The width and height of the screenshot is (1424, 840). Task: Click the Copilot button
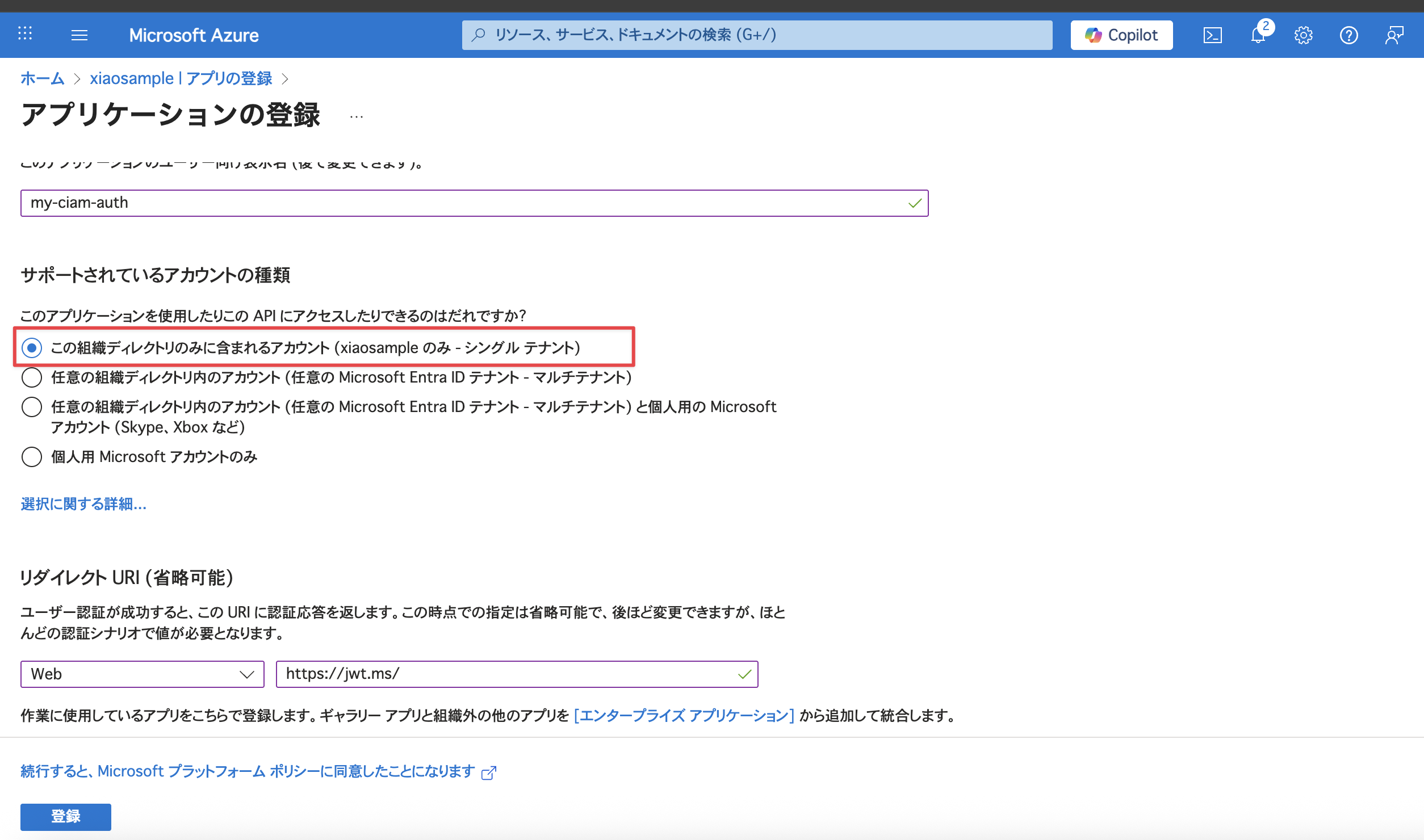(x=1121, y=35)
